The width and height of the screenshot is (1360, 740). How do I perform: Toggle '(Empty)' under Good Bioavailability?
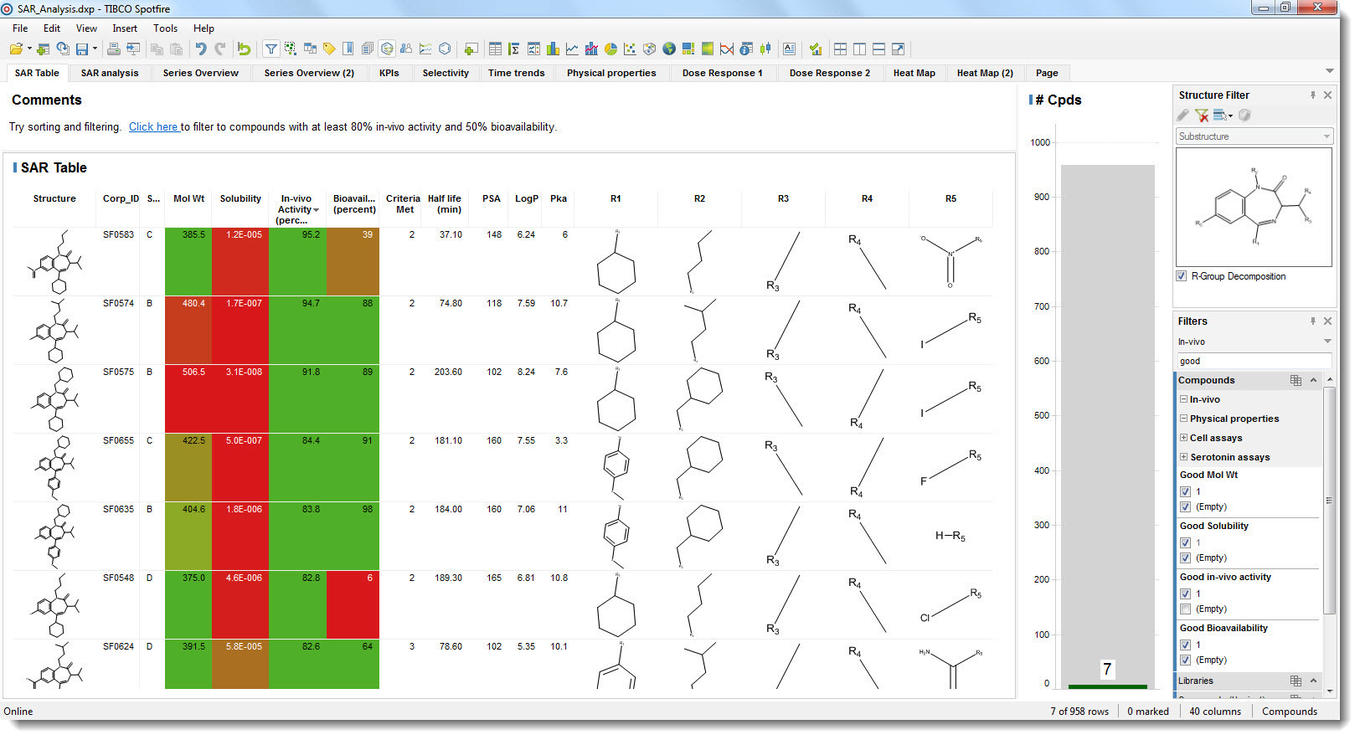coord(1185,660)
